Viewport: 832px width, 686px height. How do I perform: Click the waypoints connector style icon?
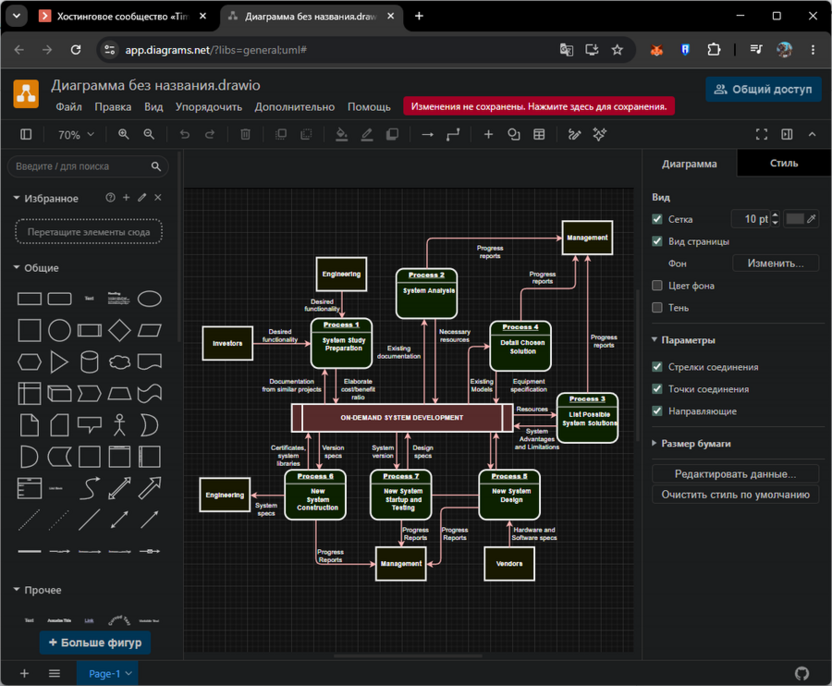(x=453, y=135)
